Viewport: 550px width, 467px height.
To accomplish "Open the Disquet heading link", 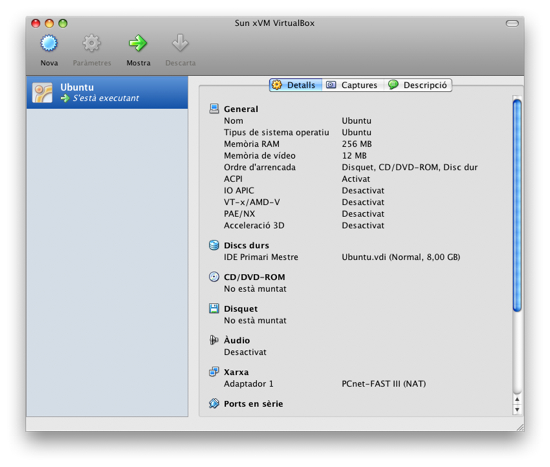I will (x=241, y=309).
